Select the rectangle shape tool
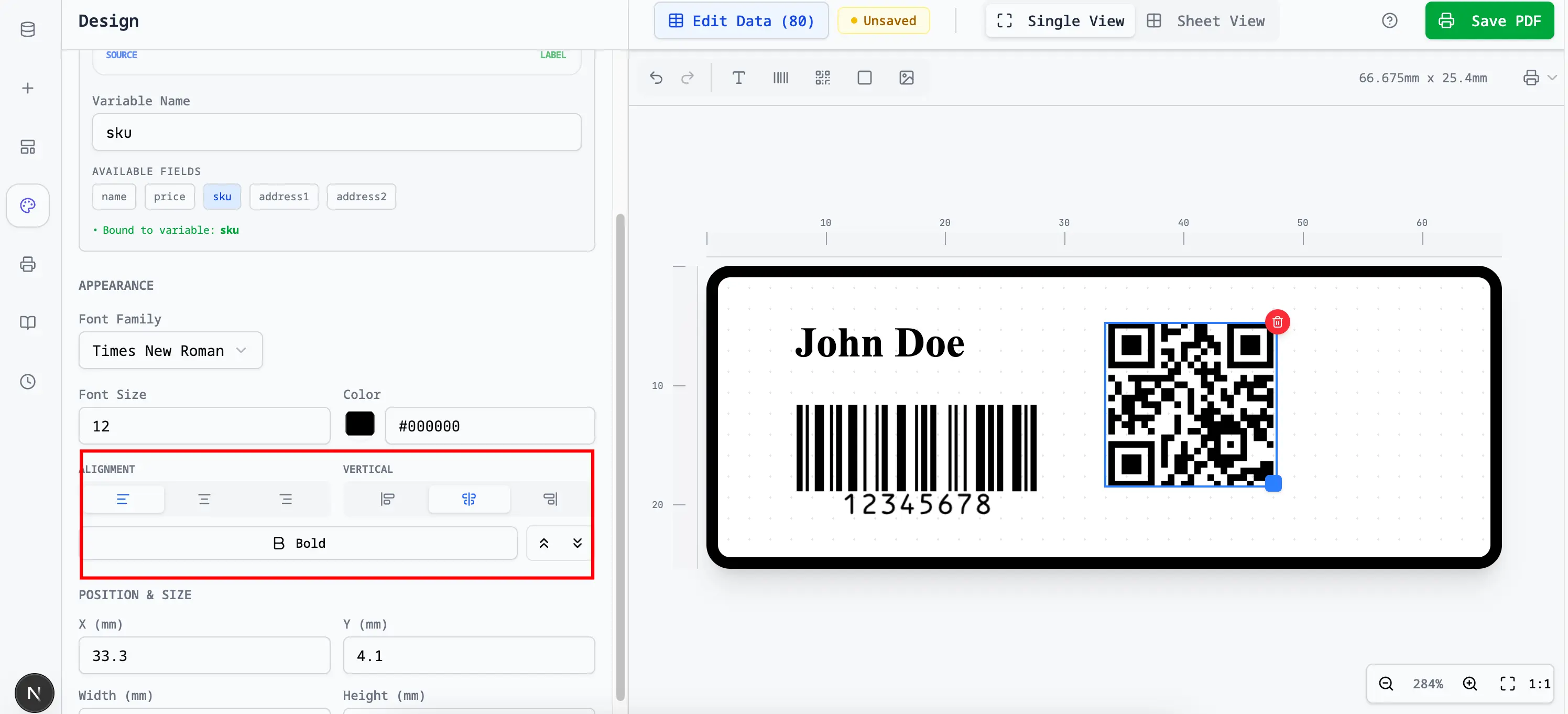The width and height of the screenshot is (1568, 714). point(864,78)
